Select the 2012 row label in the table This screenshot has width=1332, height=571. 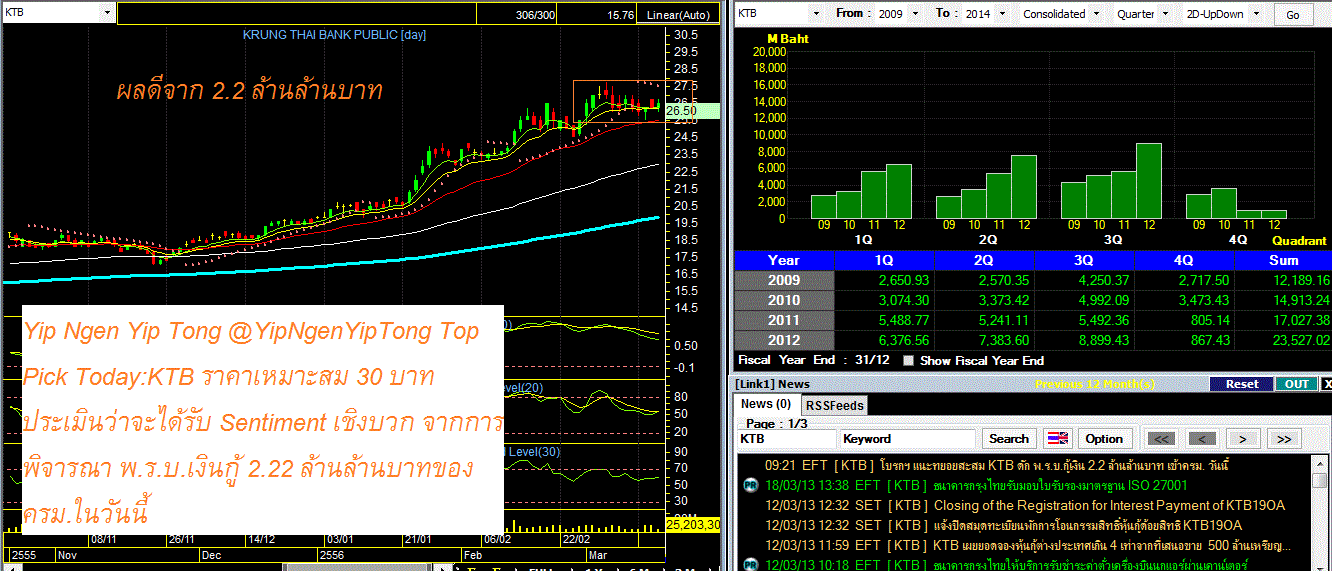pyautogui.click(x=783, y=340)
